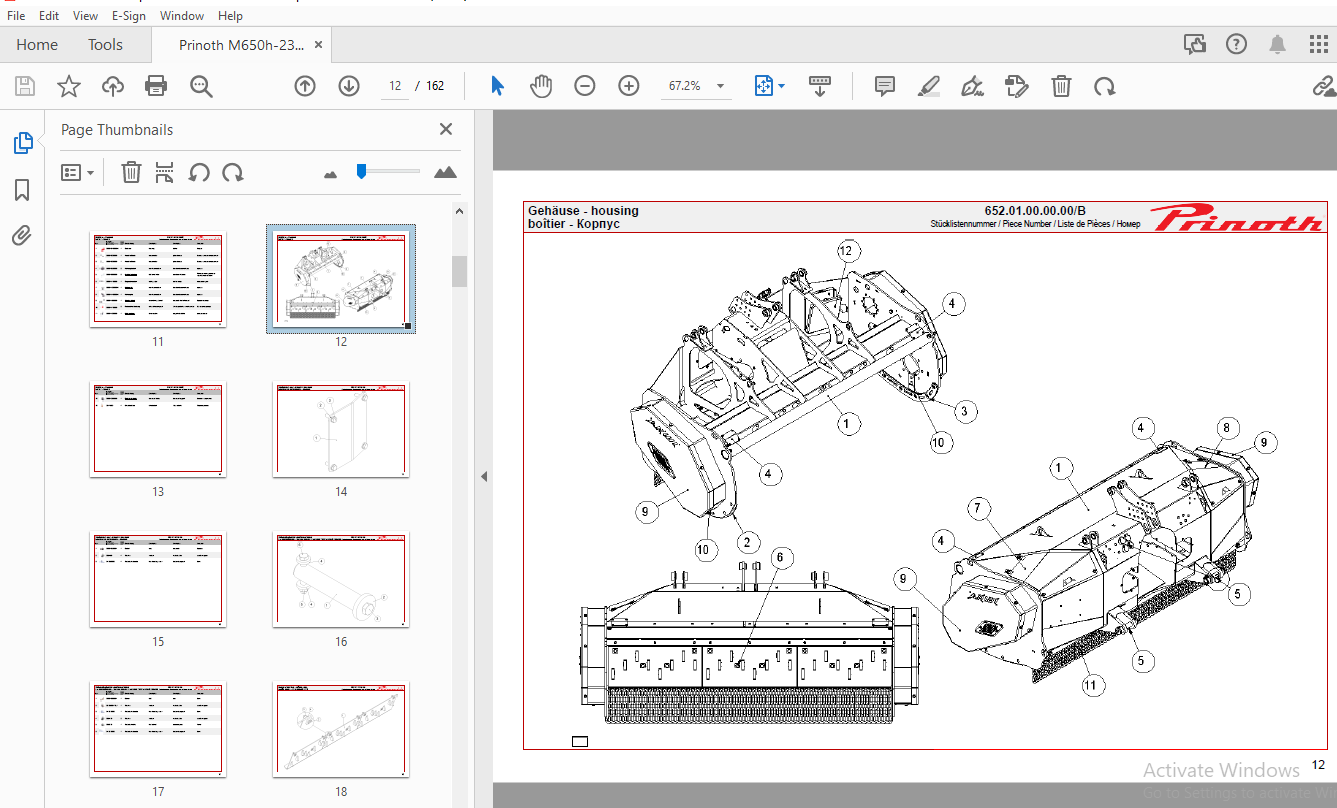Click the thumbnails panel scrollbar thumb
Screen dimensions: 1337x808
point(460,271)
